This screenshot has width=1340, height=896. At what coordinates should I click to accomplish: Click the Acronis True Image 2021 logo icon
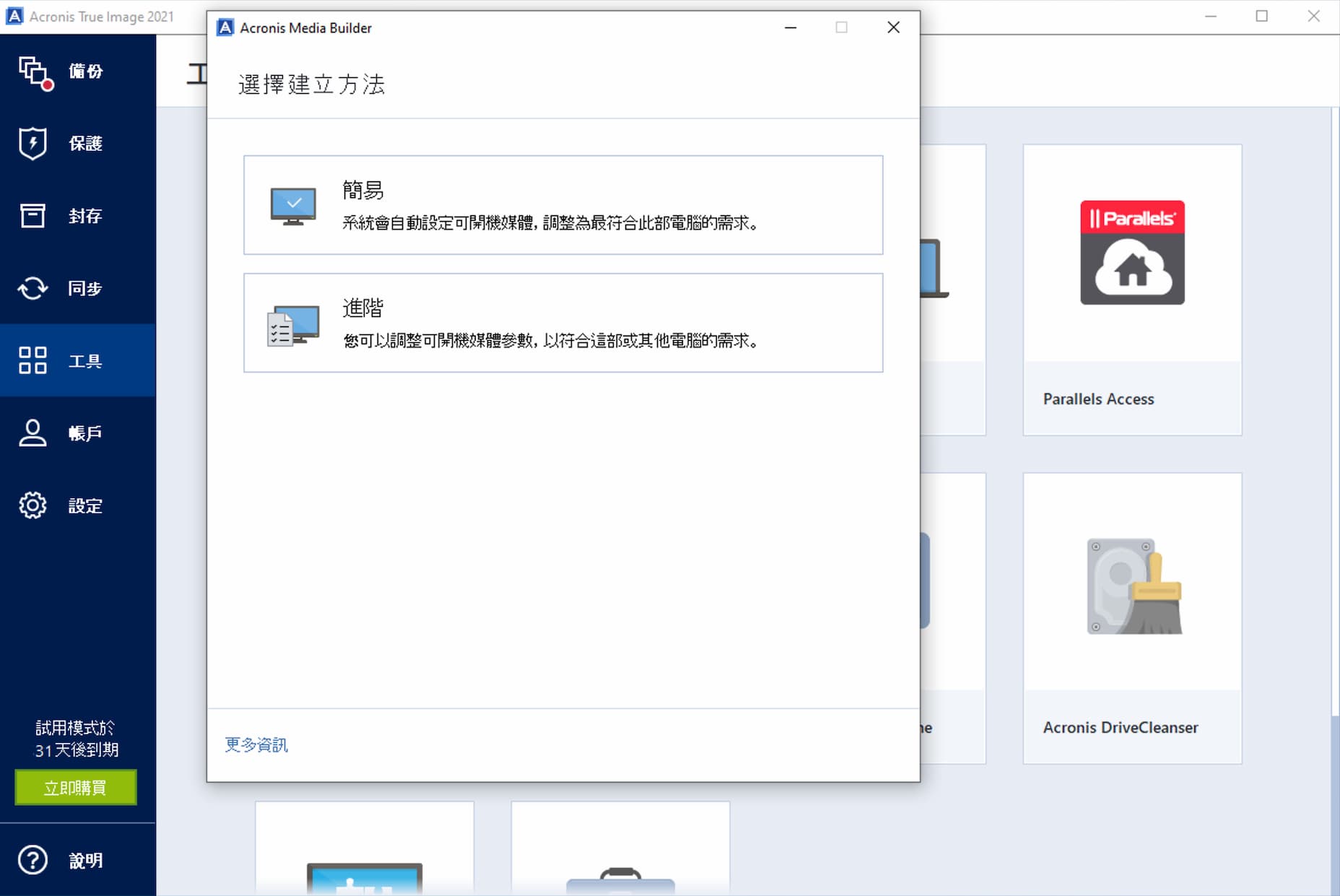tap(14, 16)
